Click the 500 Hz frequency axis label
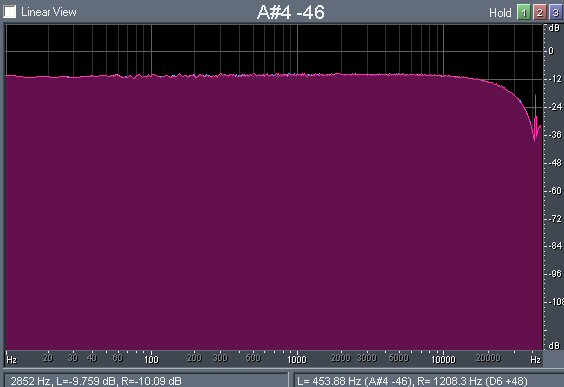This screenshot has height=387, width=564. coord(253,358)
